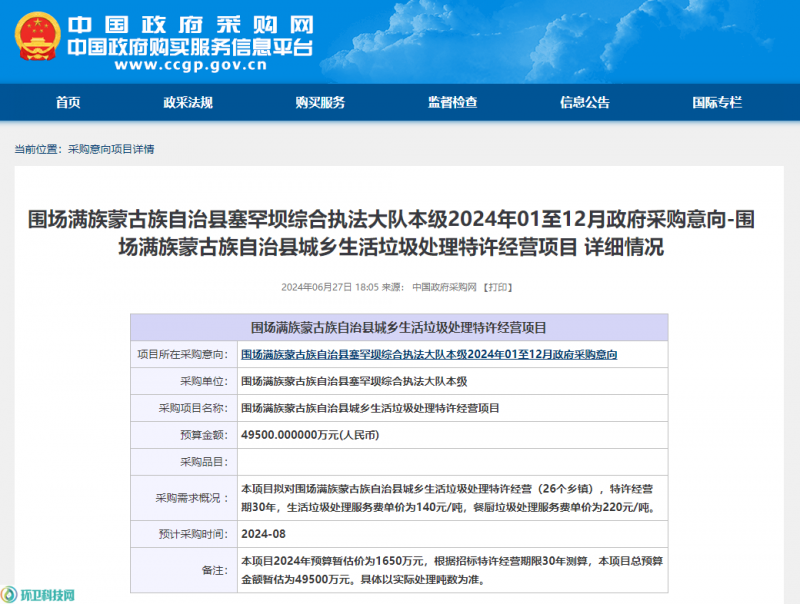The image size is (800, 604).
Task: Click the 2024-08 estimated purchase time cell
Action: 262,533
